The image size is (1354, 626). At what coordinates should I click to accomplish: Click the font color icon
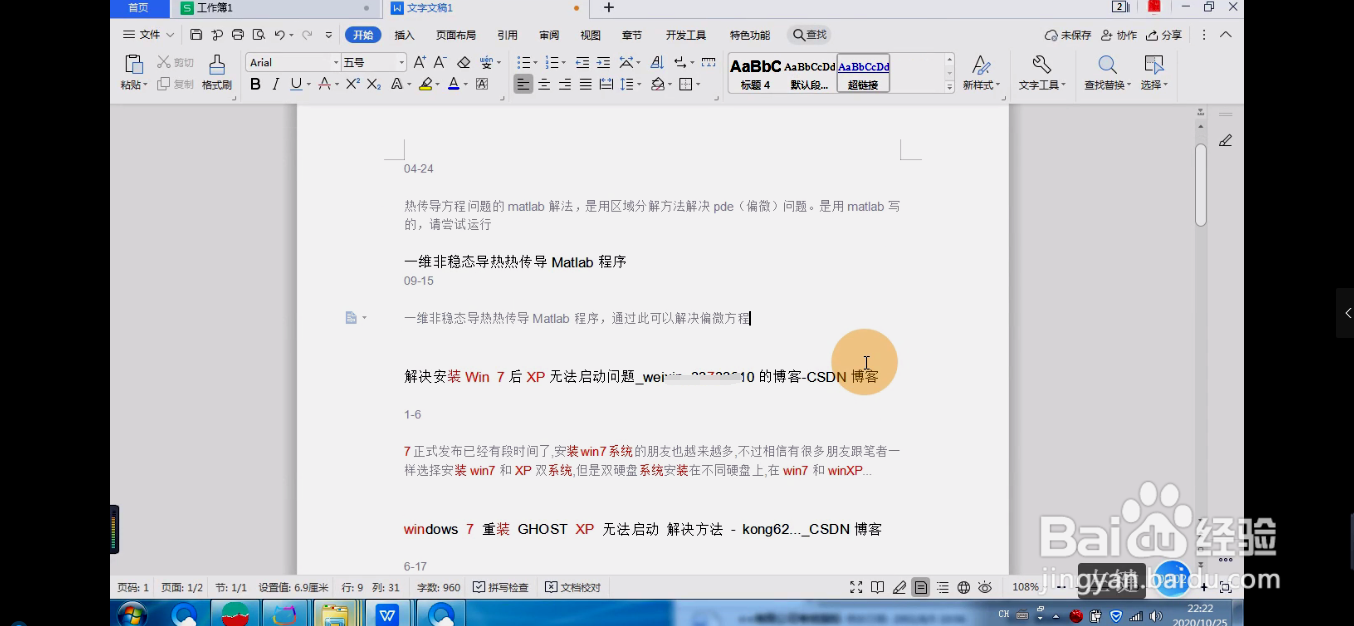[x=453, y=84]
